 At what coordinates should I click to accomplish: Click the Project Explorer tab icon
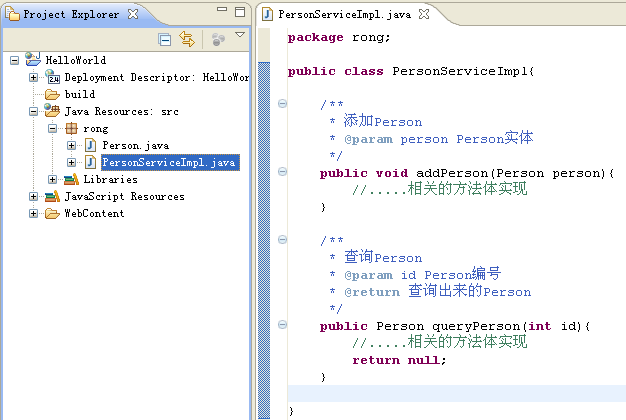click(12, 14)
